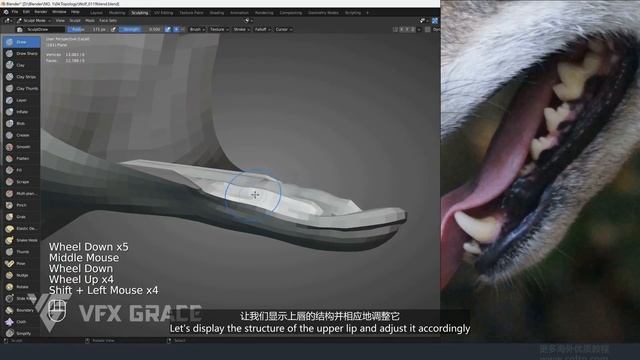Open the Mask menu in viewport header

[x=90, y=20]
